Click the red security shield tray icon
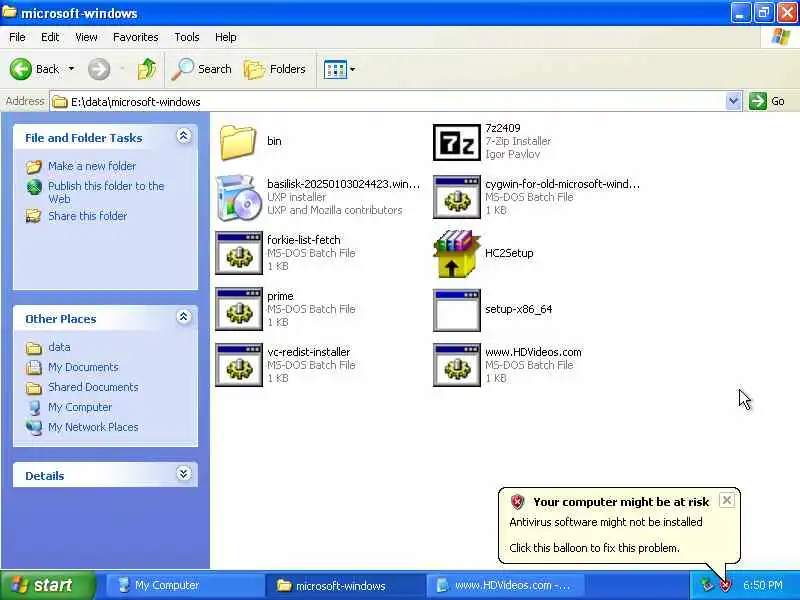This screenshot has width=800, height=600. click(x=725, y=585)
